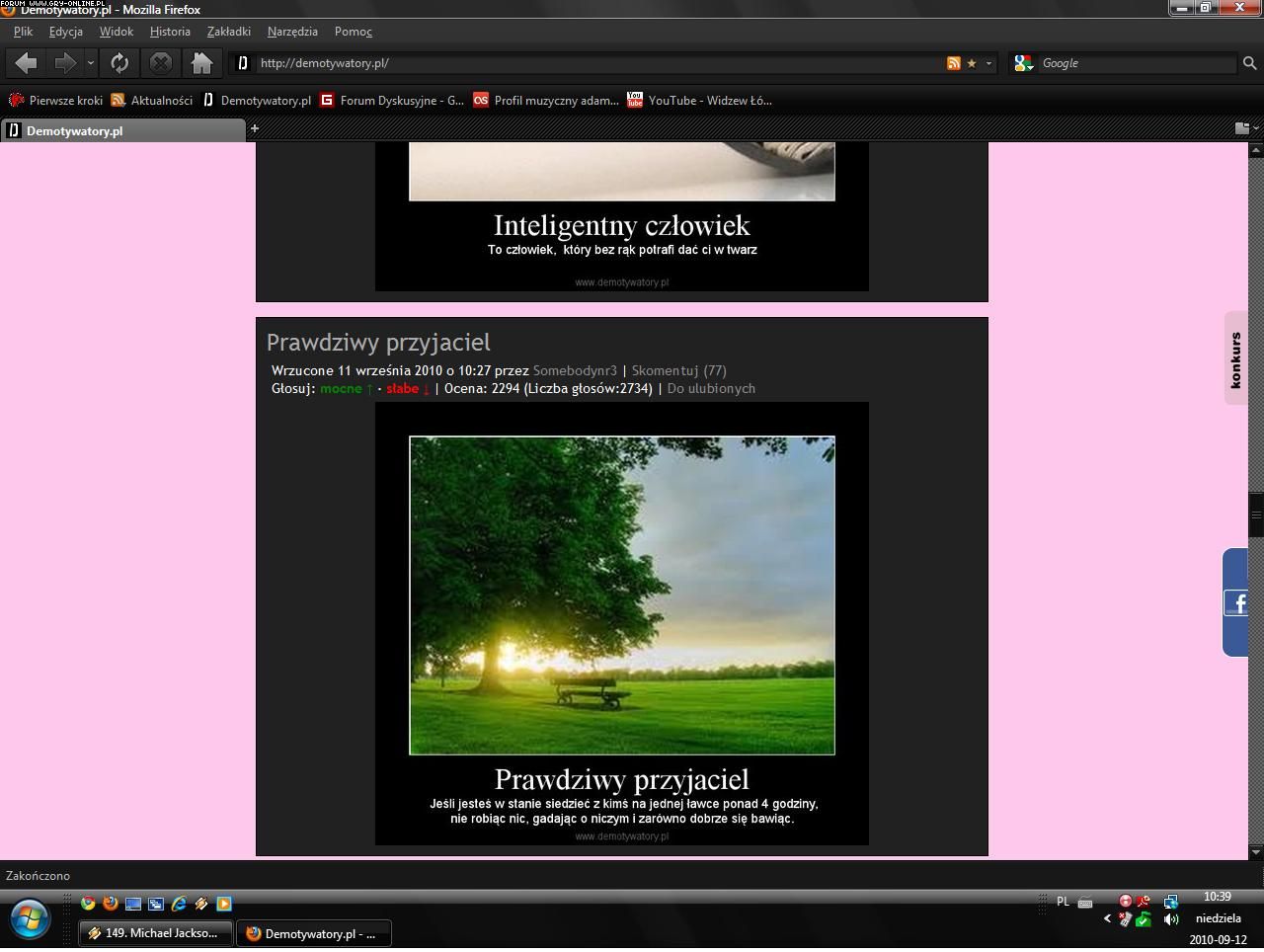The image size is (1264, 952).
Task: Open the Historia menu
Action: [x=170, y=32]
